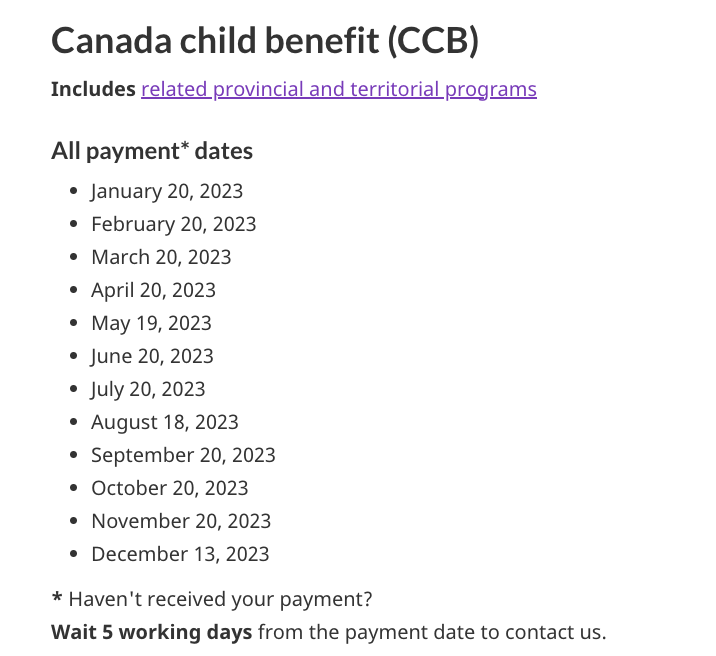Click the bold Wait 5 working days text
The height and width of the screenshot is (656, 716).
click(151, 632)
